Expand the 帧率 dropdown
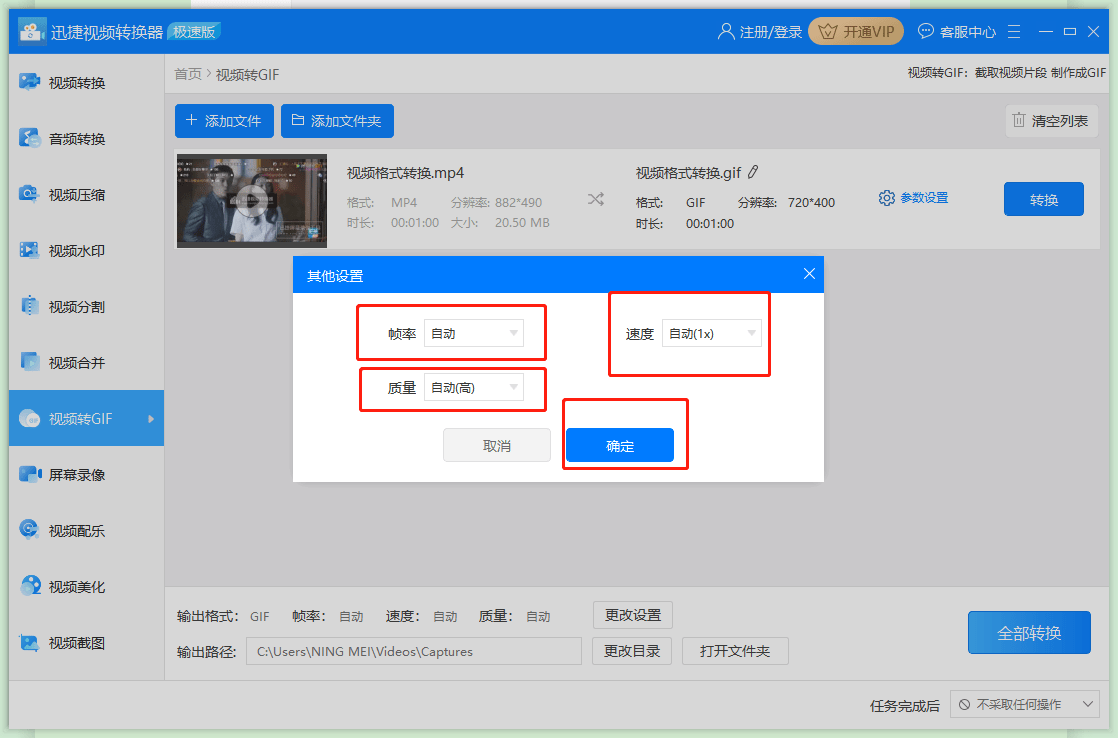1118x738 pixels. pyautogui.click(x=473, y=333)
